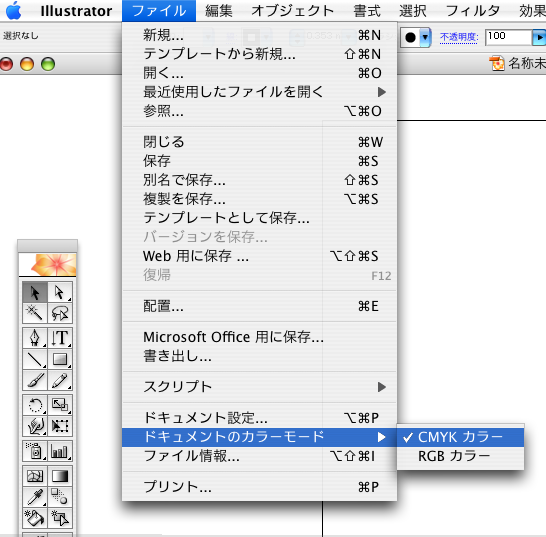This screenshot has width=546, height=537.
Task: Choose 配置... menu item
Action: pos(259,306)
